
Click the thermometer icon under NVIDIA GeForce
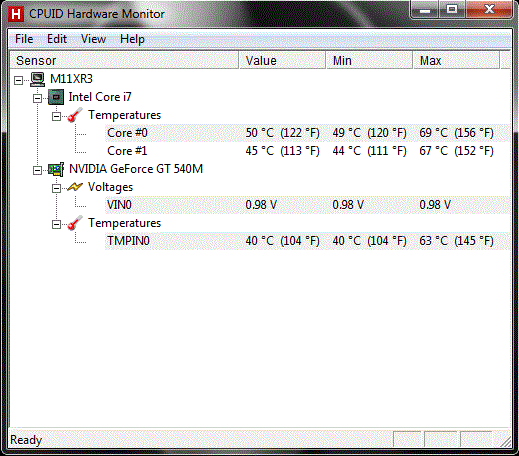click(75, 223)
